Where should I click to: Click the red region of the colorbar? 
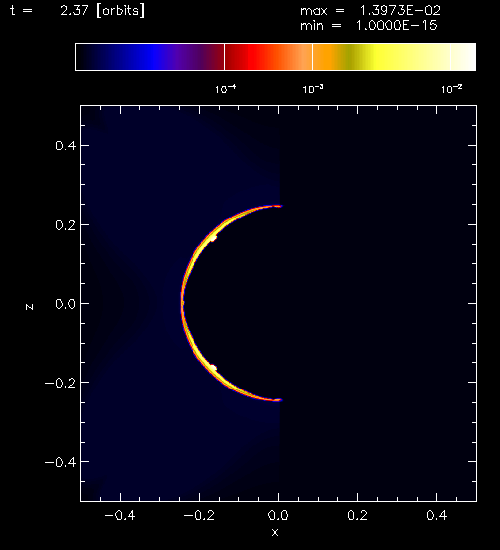(254, 57)
